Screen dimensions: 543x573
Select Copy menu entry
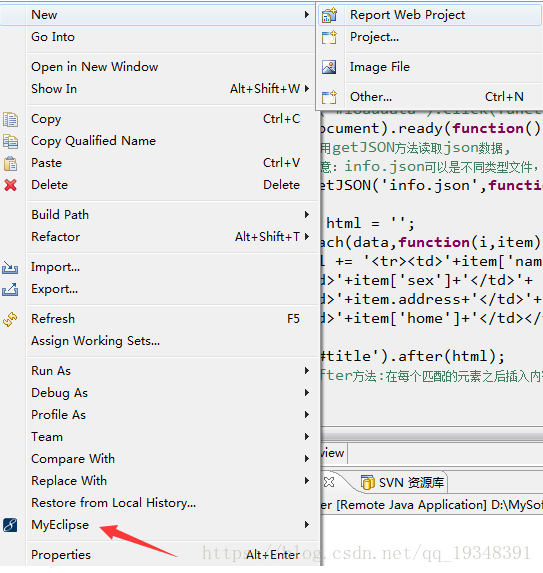(x=159, y=119)
